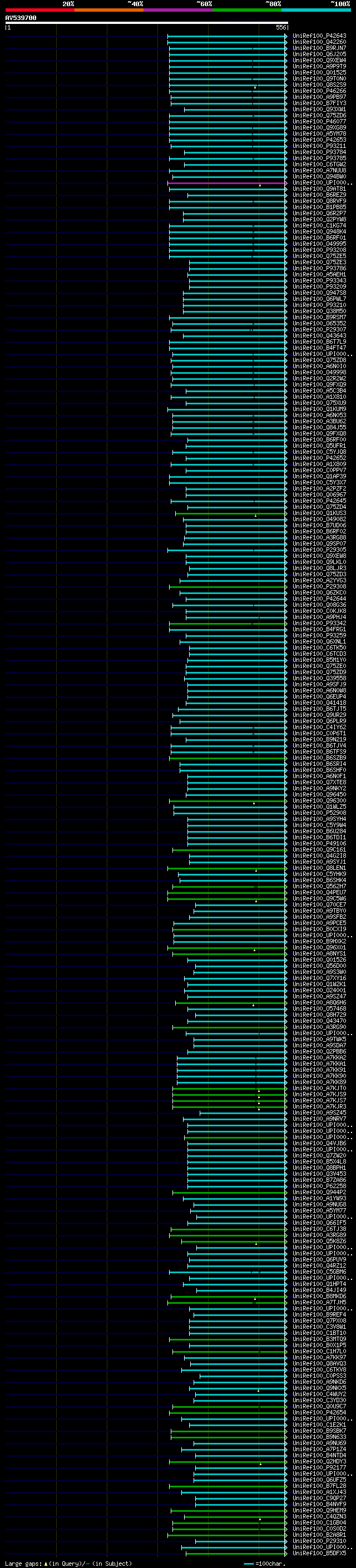356x1568 pixels.
Task: Select label UniRef100_Q84J55
Action: pos(319,427)
